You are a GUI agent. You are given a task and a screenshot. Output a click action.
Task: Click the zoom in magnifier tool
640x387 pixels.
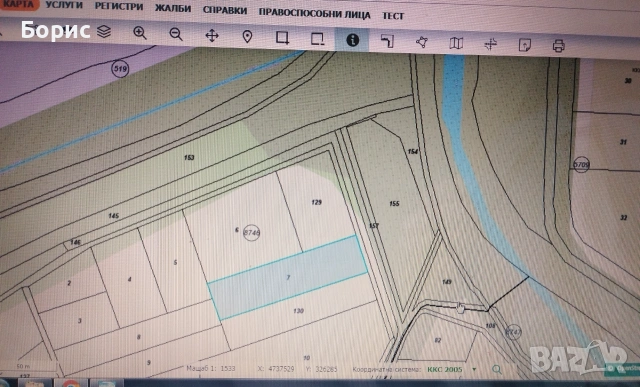(x=140, y=33)
